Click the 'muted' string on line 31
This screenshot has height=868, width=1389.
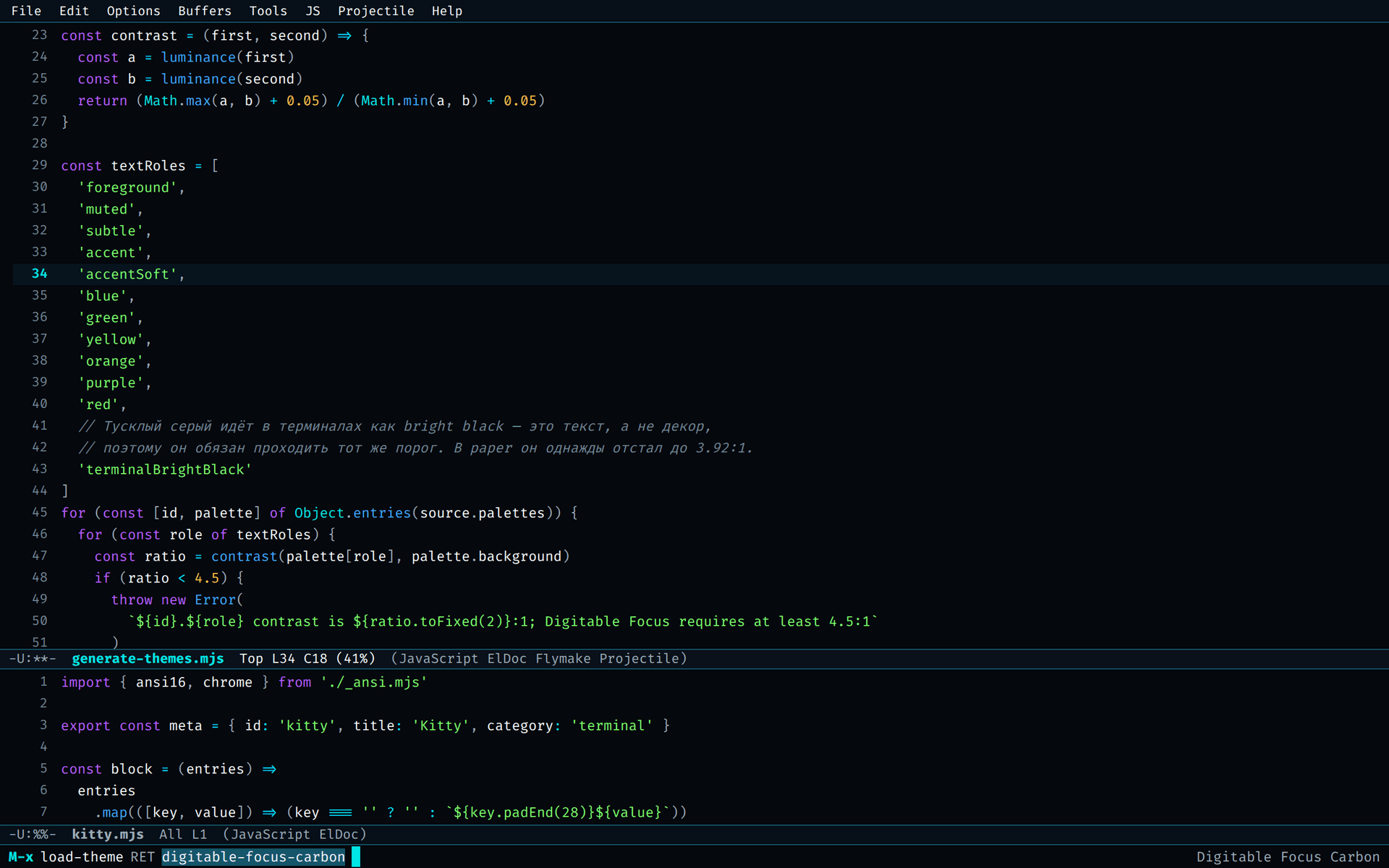coord(106,209)
